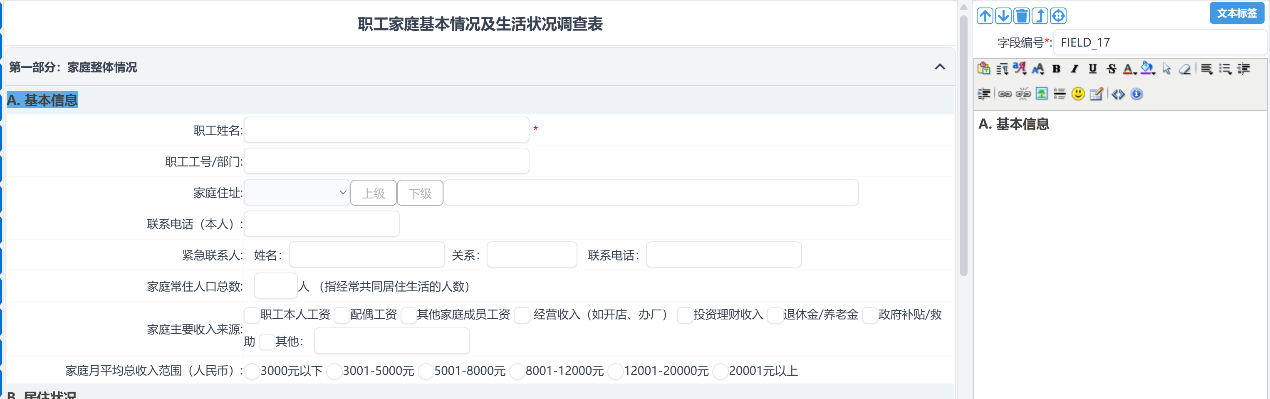Toggle italic formatting in editor
Screen dimensions: 1270x399
[1074, 69]
